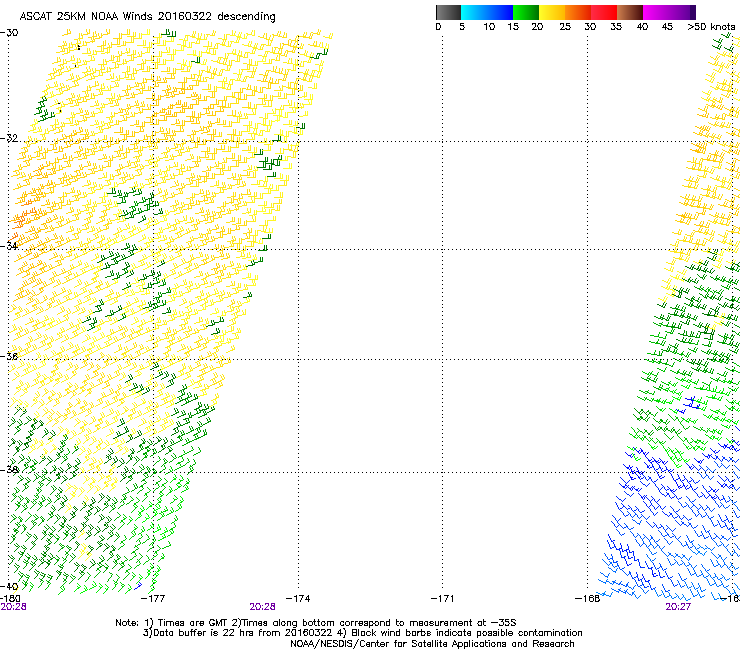Click the '25' label under the color scale
This screenshot has width=740, height=650.
565,26
